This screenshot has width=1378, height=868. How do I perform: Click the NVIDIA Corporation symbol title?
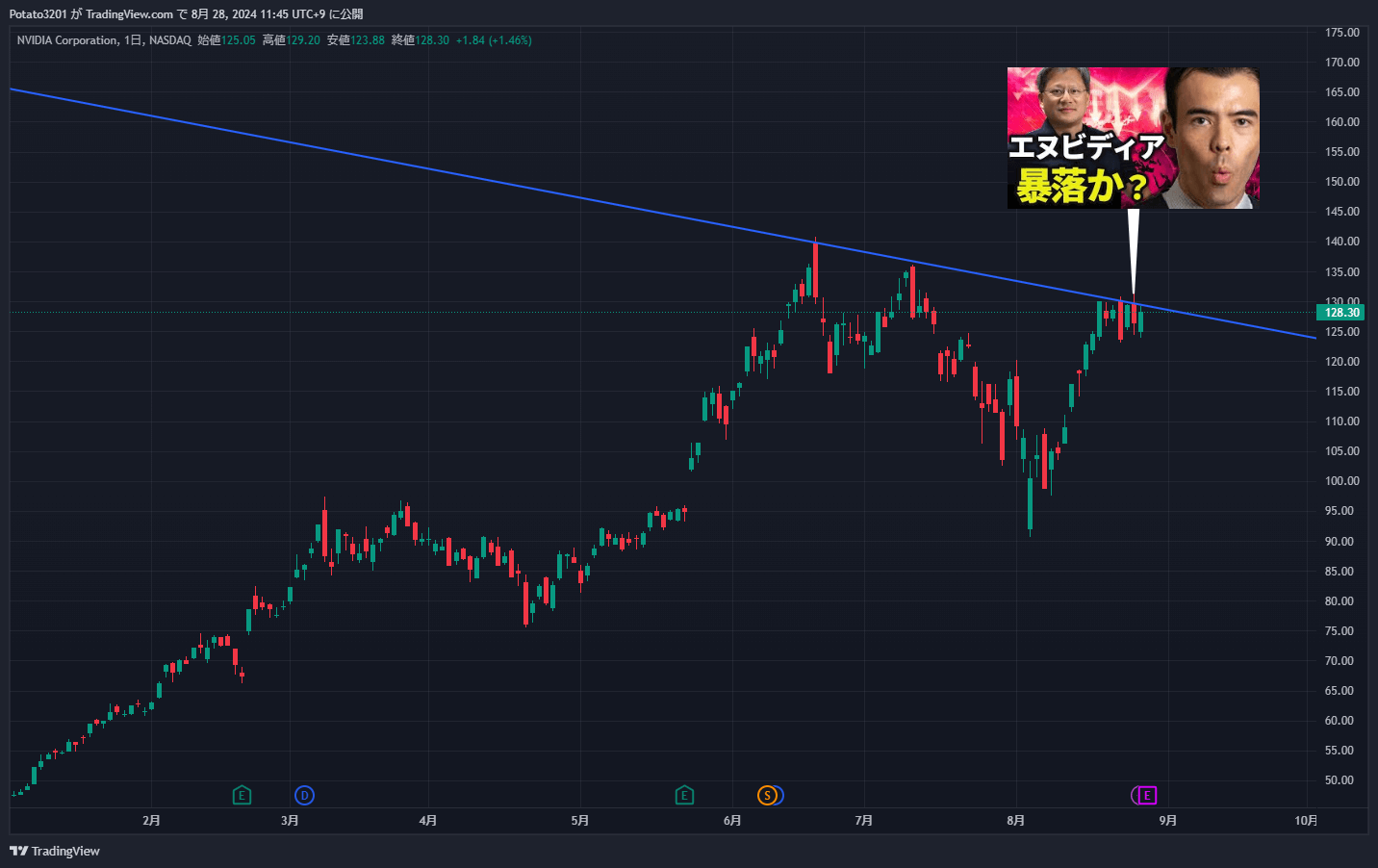tap(66, 40)
